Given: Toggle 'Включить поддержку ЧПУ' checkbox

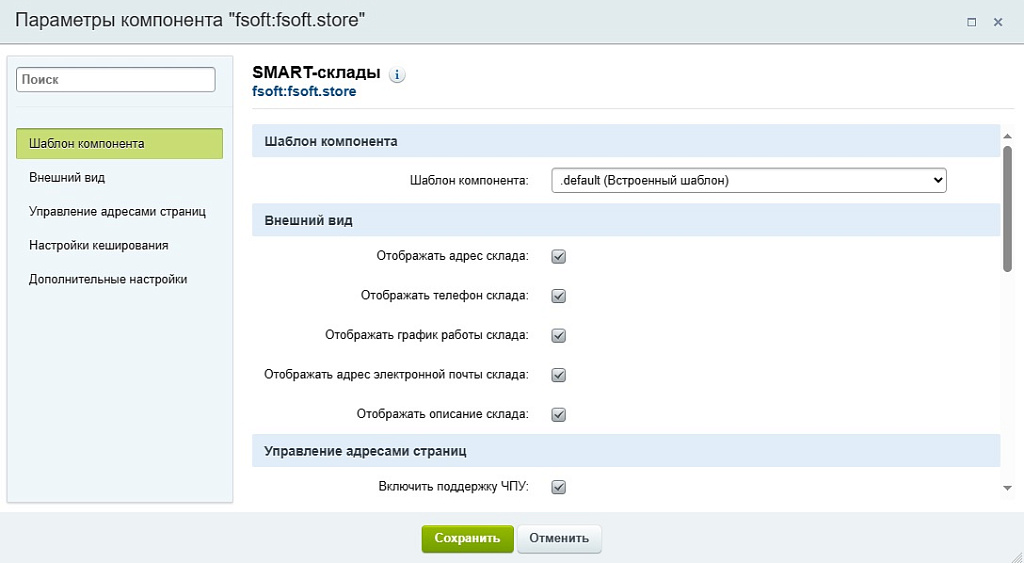Looking at the screenshot, I should (559, 487).
